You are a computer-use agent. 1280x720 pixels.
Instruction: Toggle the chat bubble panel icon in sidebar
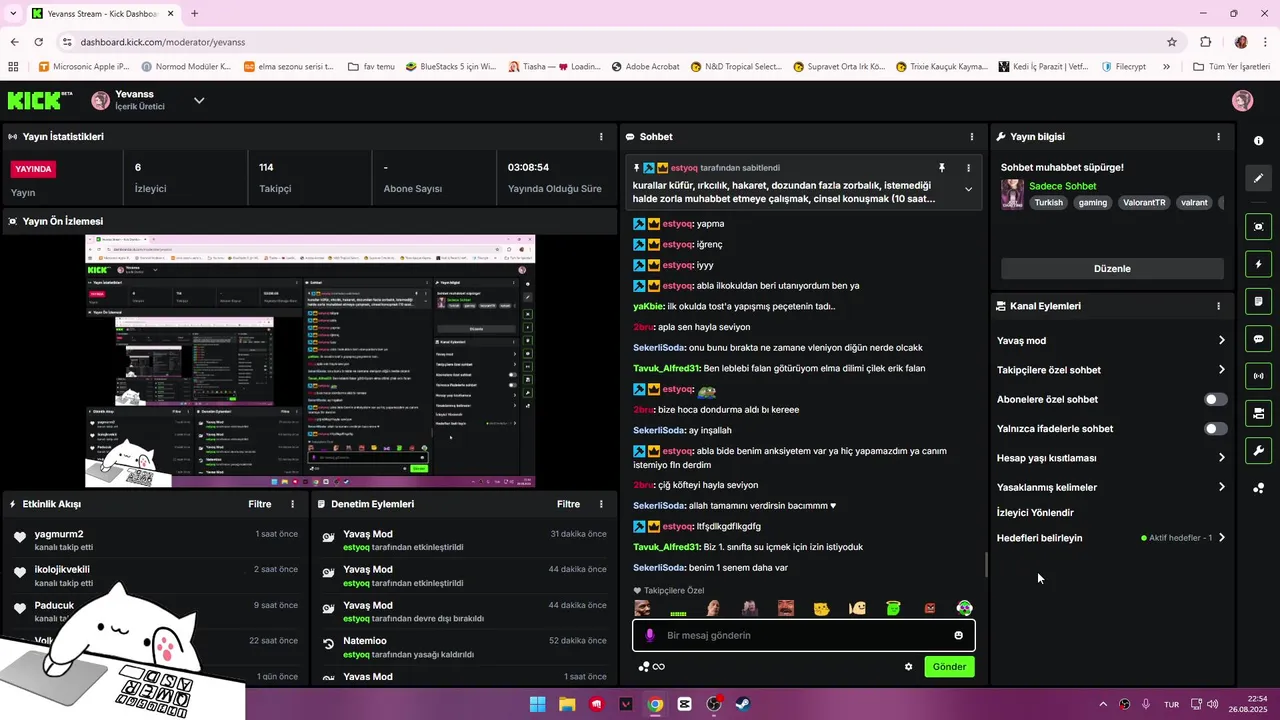pos(1258,339)
